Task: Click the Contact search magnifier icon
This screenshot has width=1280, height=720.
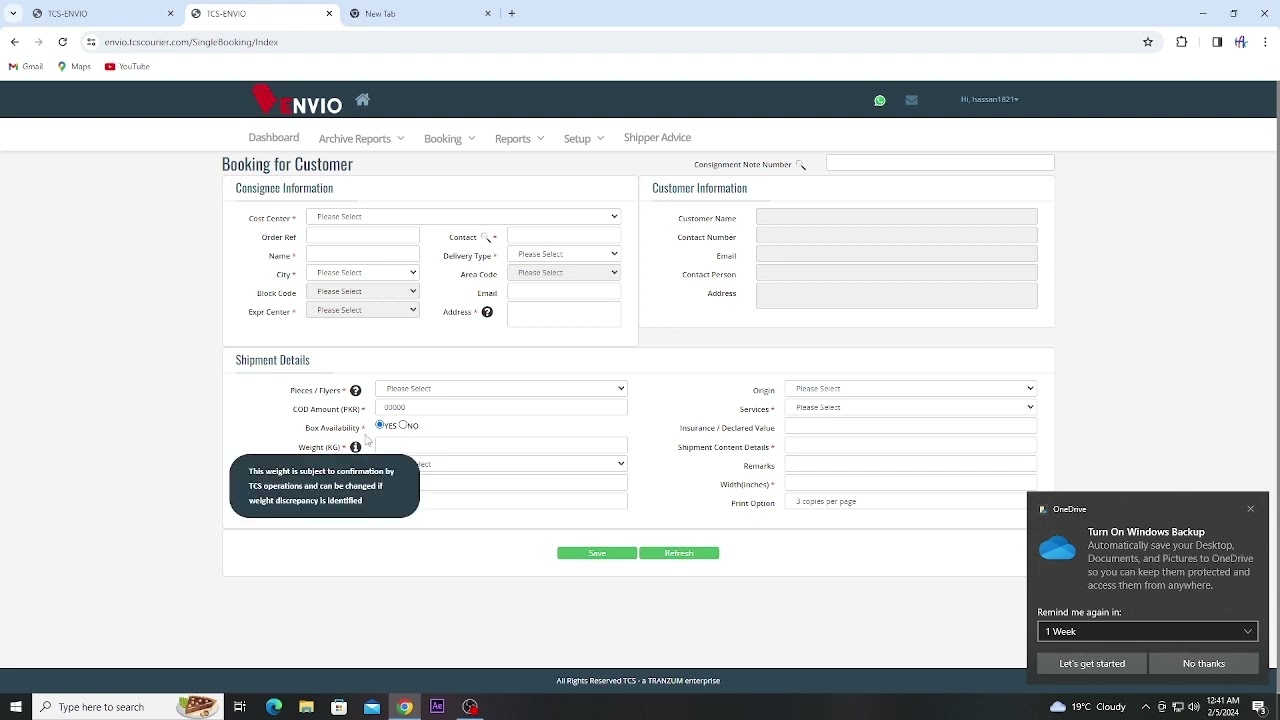Action: pyautogui.click(x=486, y=237)
